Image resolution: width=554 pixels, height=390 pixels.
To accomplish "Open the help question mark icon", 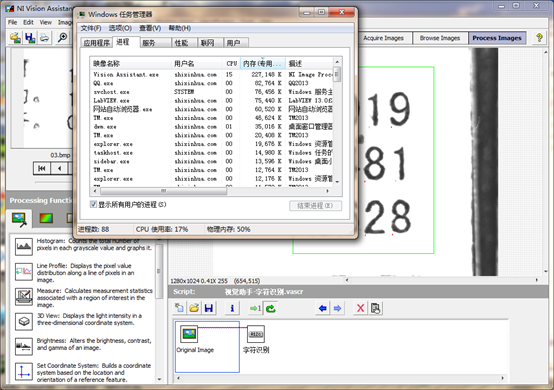I will (x=539, y=38).
